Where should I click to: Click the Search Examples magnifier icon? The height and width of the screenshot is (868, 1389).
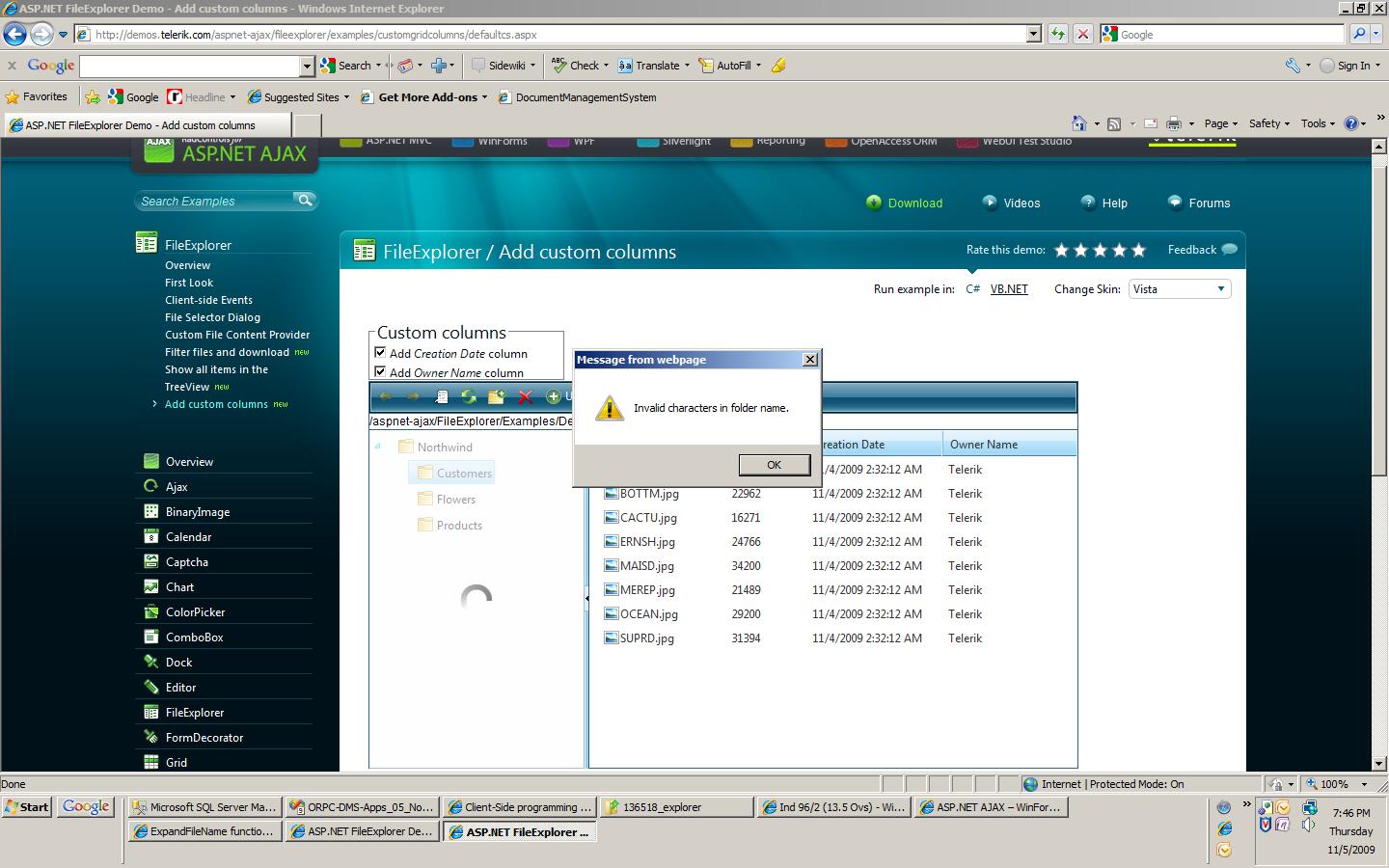(305, 201)
